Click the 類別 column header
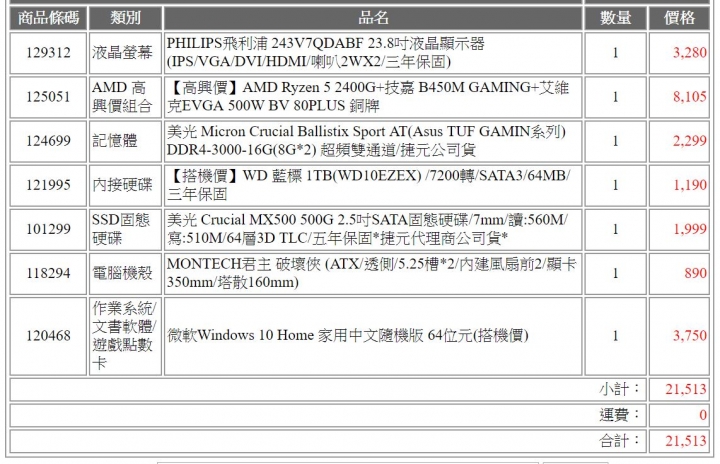This screenshot has height=464, width=720. [125, 18]
